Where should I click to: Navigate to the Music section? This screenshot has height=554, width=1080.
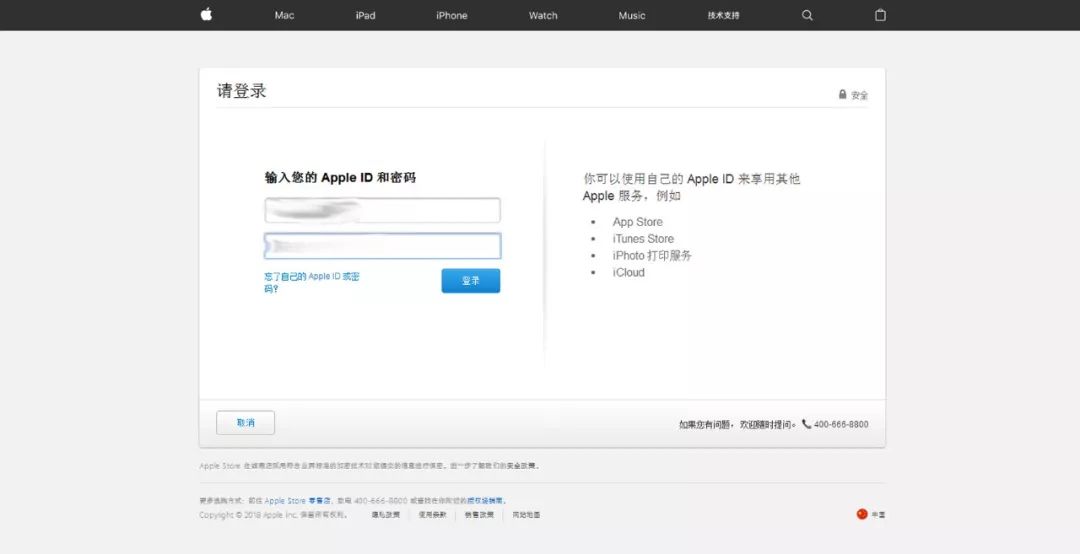click(x=631, y=16)
